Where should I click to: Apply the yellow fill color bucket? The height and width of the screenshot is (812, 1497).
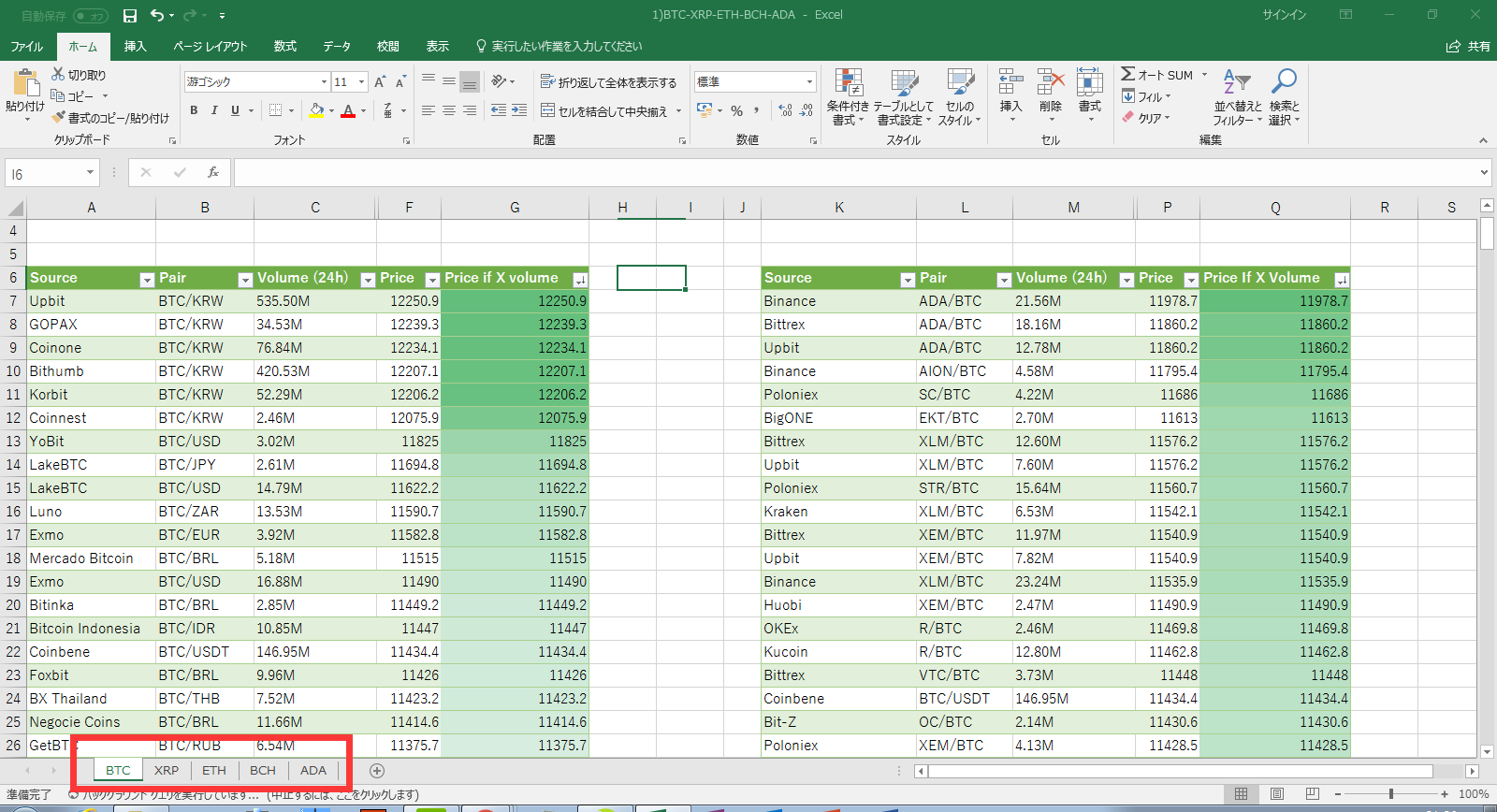pos(316,110)
